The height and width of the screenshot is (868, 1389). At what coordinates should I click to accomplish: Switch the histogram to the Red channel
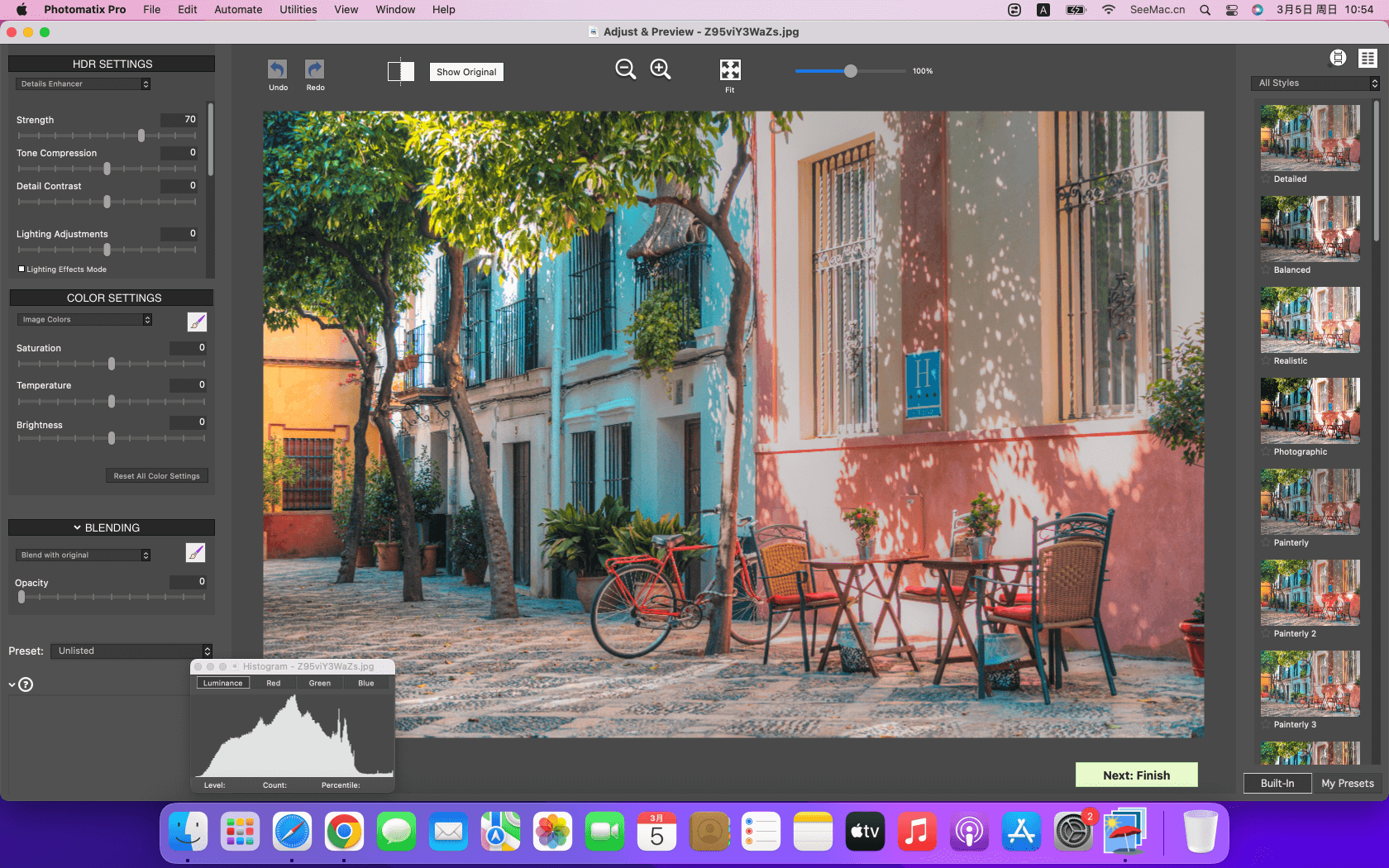point(273,683)
